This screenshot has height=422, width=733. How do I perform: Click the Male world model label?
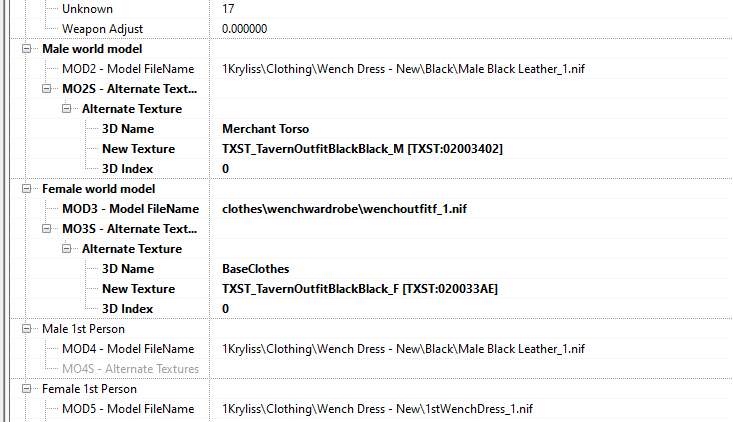(x=92, y=49)
